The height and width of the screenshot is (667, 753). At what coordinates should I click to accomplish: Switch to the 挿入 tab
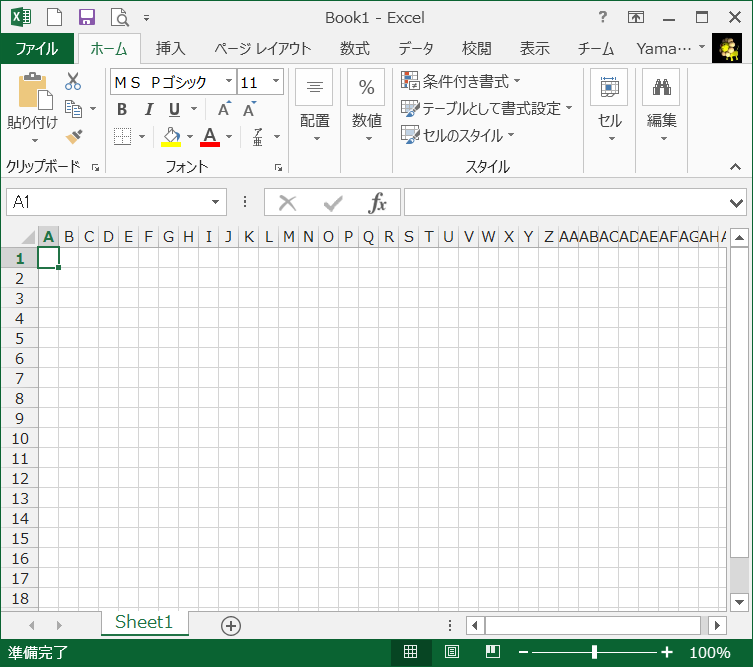tap(170, 49)
